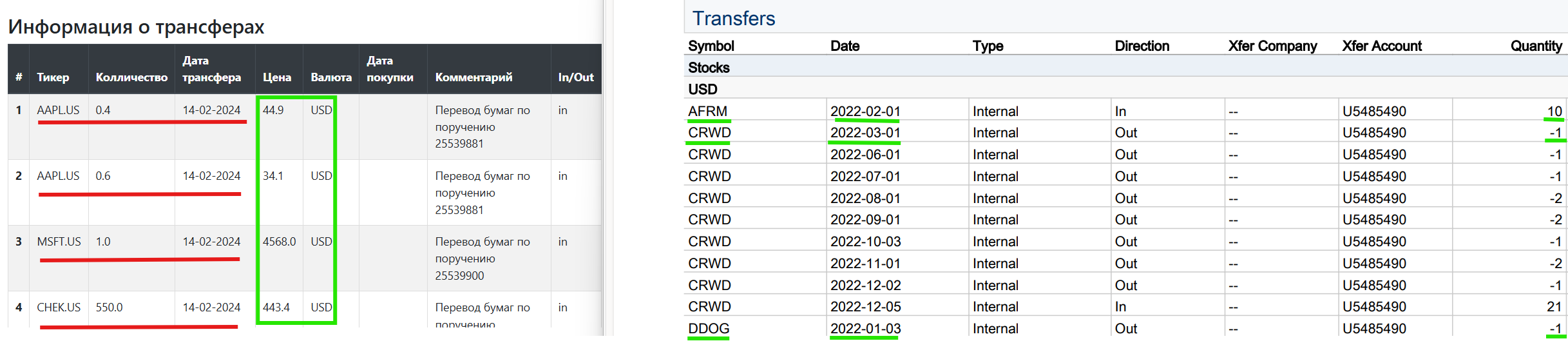Click the date 2022-02-01 cell
This screenshot has height=341, width=1568.
tap(865, 111)
